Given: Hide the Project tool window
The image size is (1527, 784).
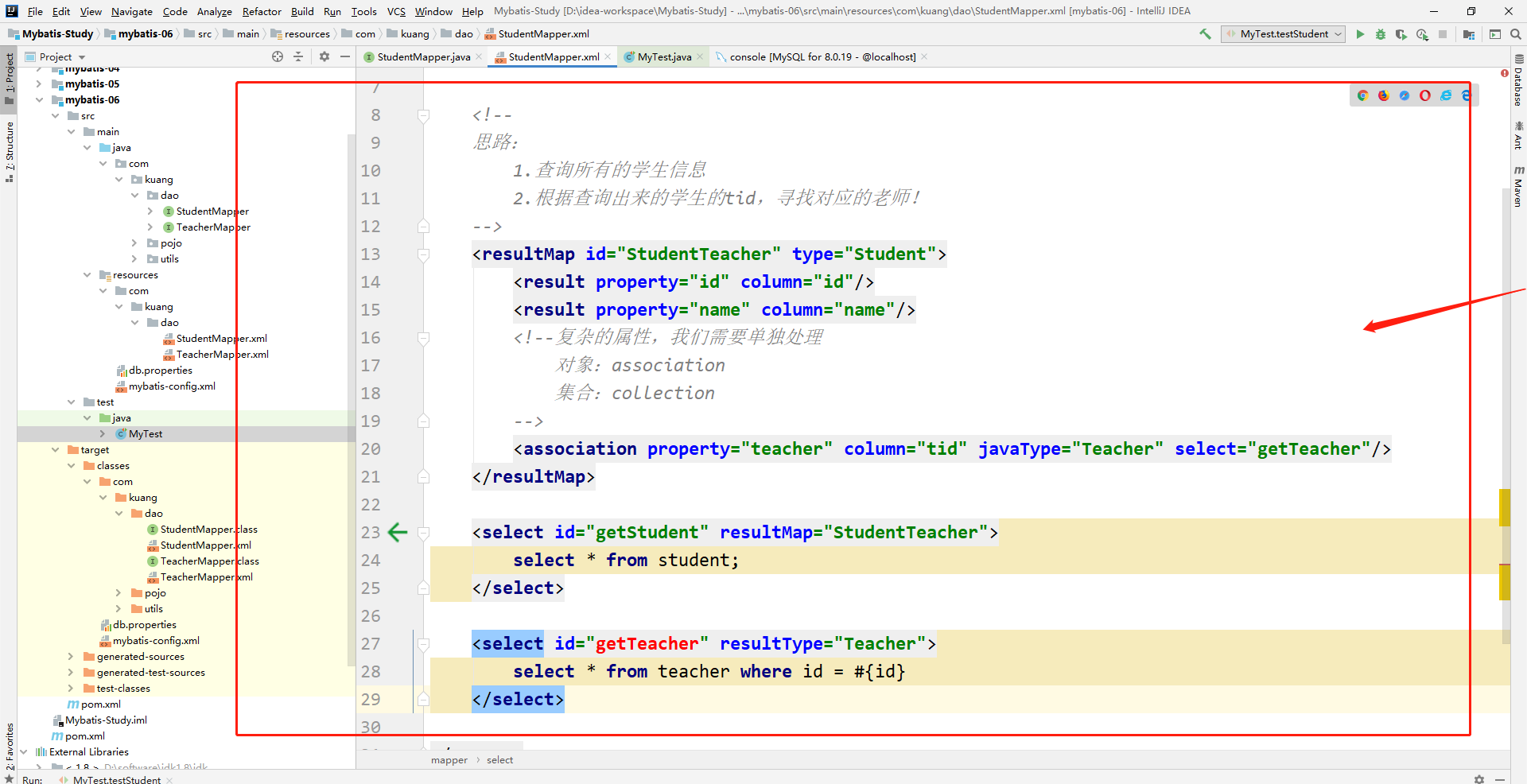Looking at the screenshot, I should coord(345,56).
